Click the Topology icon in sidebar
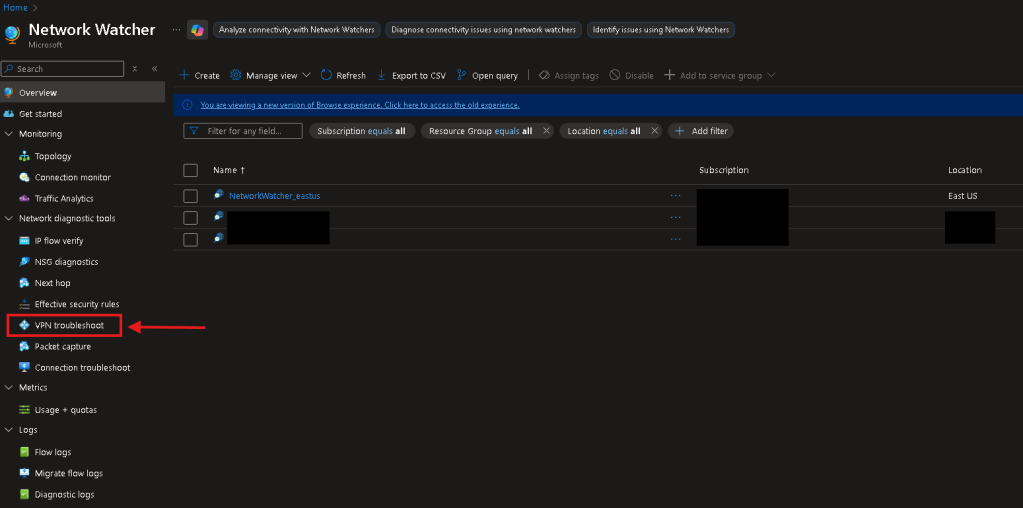Screen dimensions: 1023x508 [x=25, y=156]
